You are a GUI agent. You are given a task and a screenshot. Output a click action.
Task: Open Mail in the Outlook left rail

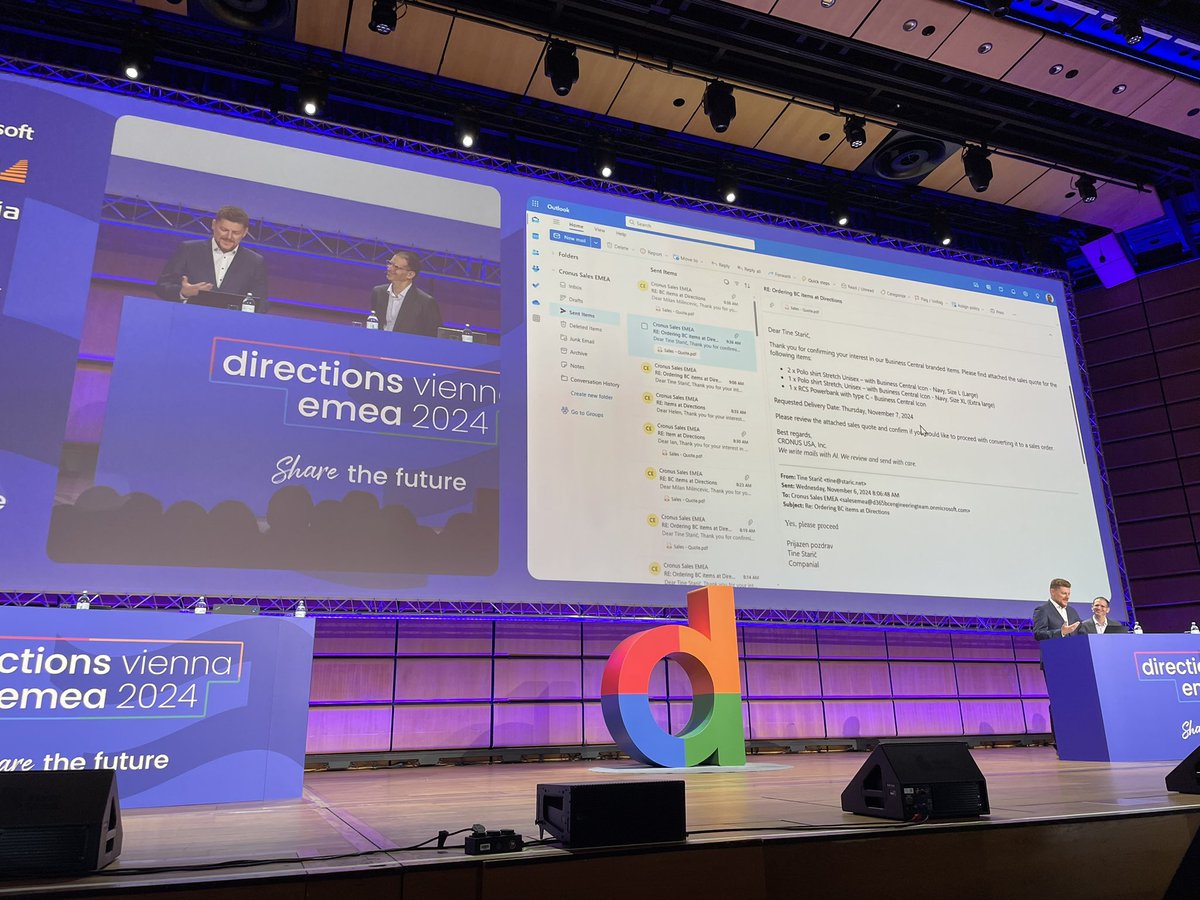click(536, 220)
